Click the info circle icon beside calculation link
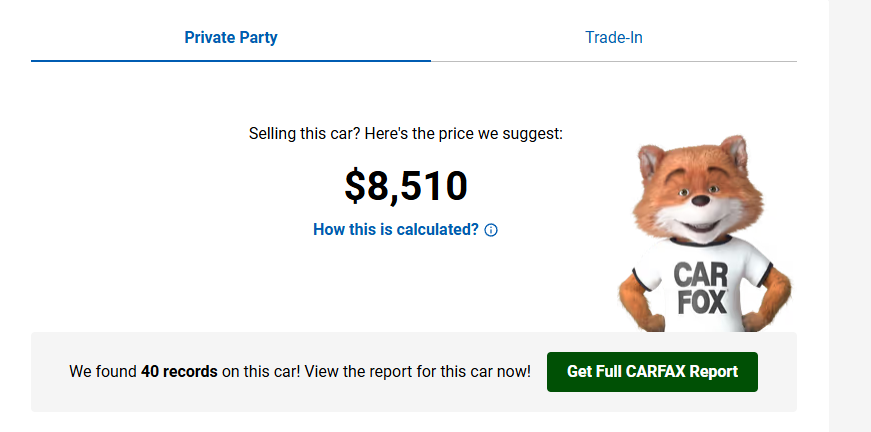The image size is (871, 432). point(491,230)
